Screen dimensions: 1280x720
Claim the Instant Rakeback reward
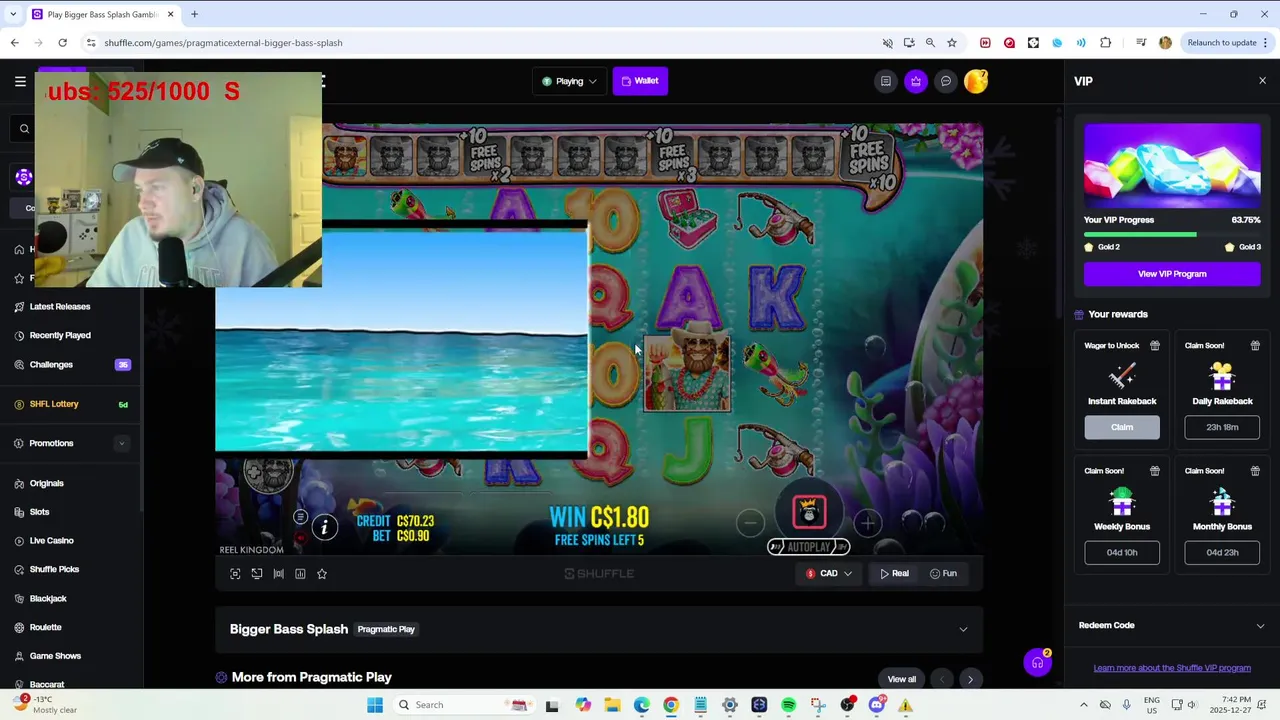point(1122,427)
